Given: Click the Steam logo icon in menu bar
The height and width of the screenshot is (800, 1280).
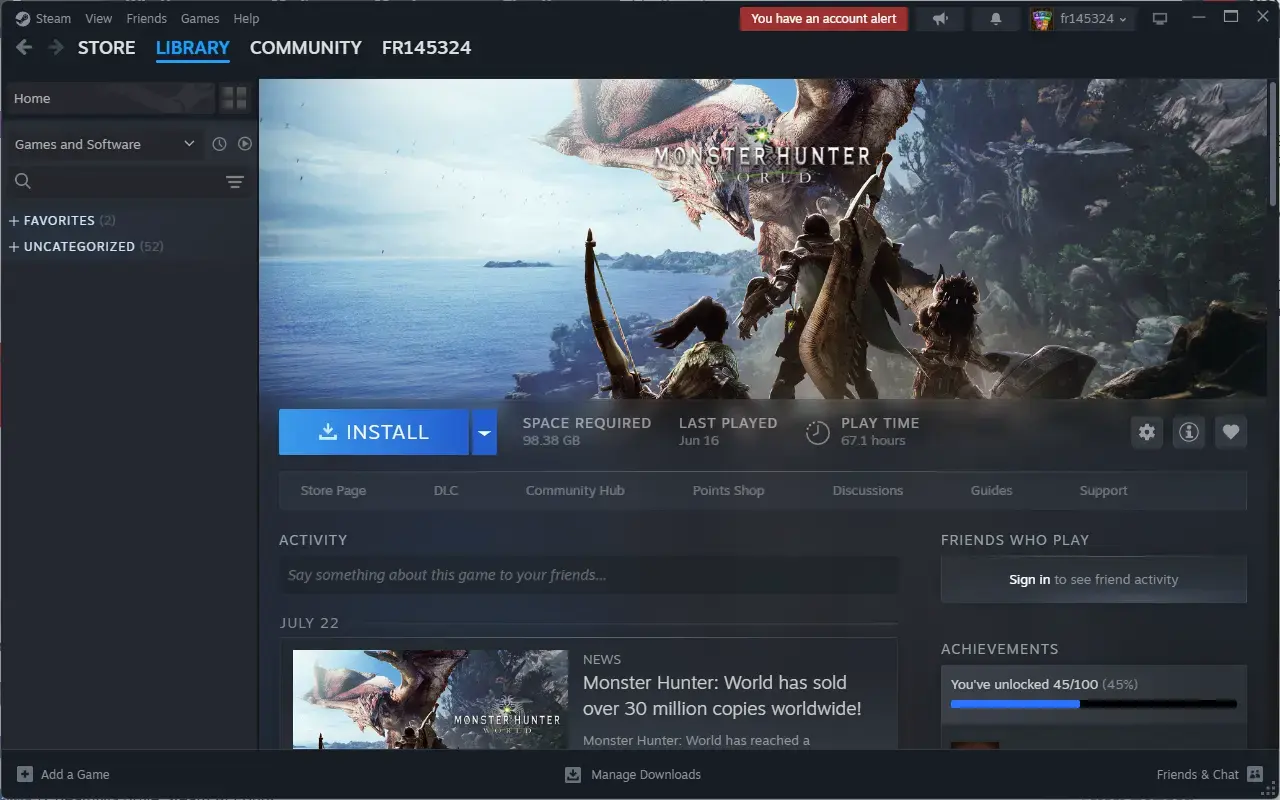Looking at the screenshot, I should click(x=23, y=18).
